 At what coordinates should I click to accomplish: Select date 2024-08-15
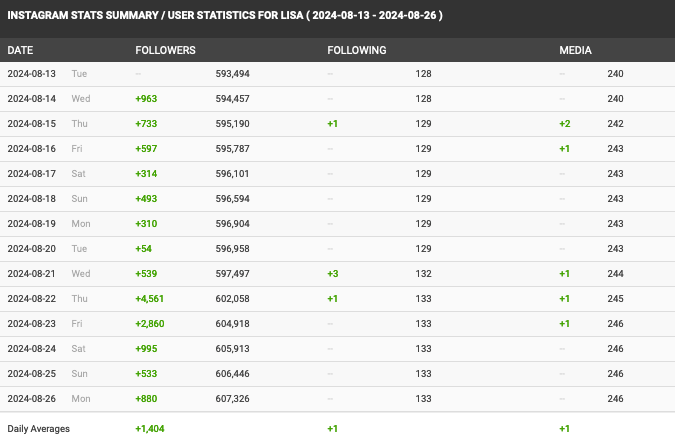pyautogui.click(x=31, y=124)
